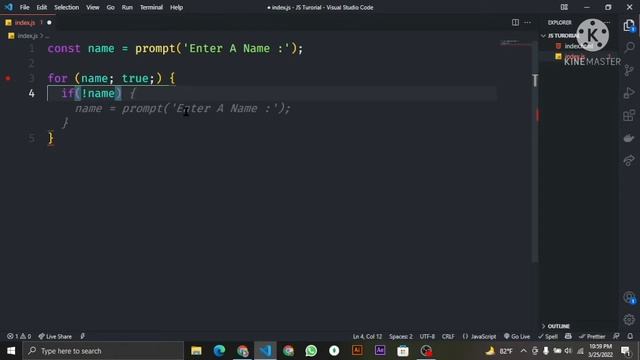
Task: Open the View menu
Action: pyautogui.click(x=93, y=7)
